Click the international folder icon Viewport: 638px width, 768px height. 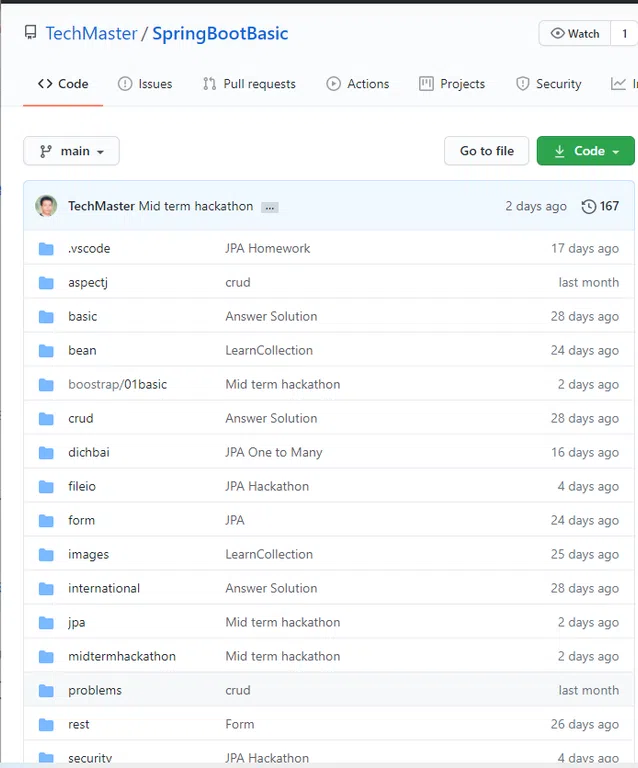click(46, 589)
